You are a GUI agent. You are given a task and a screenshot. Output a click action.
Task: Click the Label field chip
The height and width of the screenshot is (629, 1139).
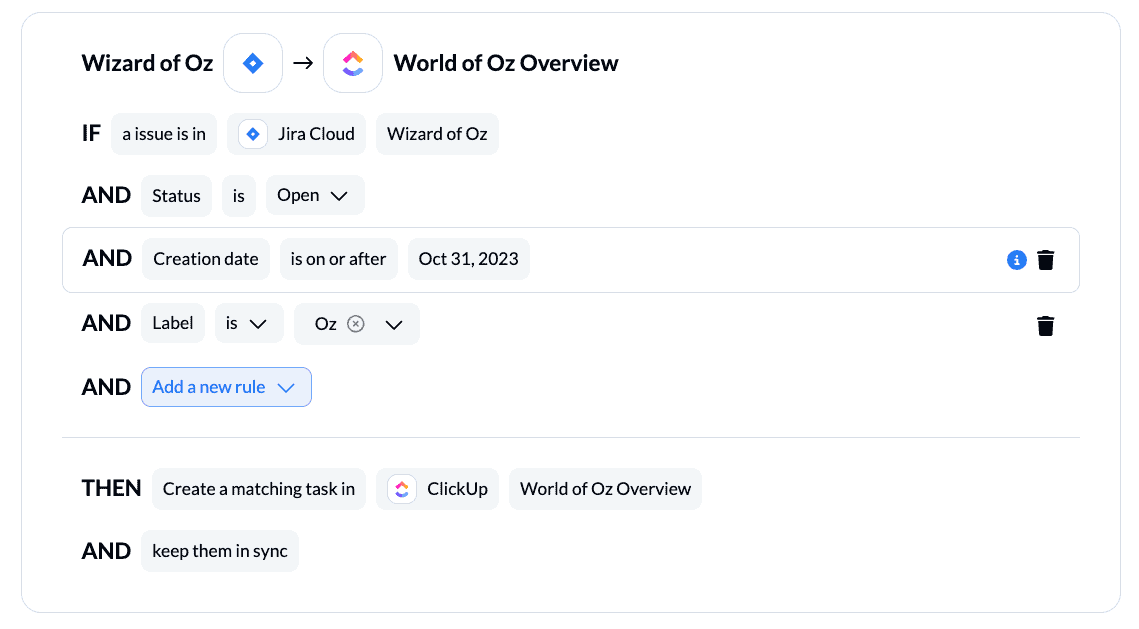pyautogui.click(x=173, y=323)
